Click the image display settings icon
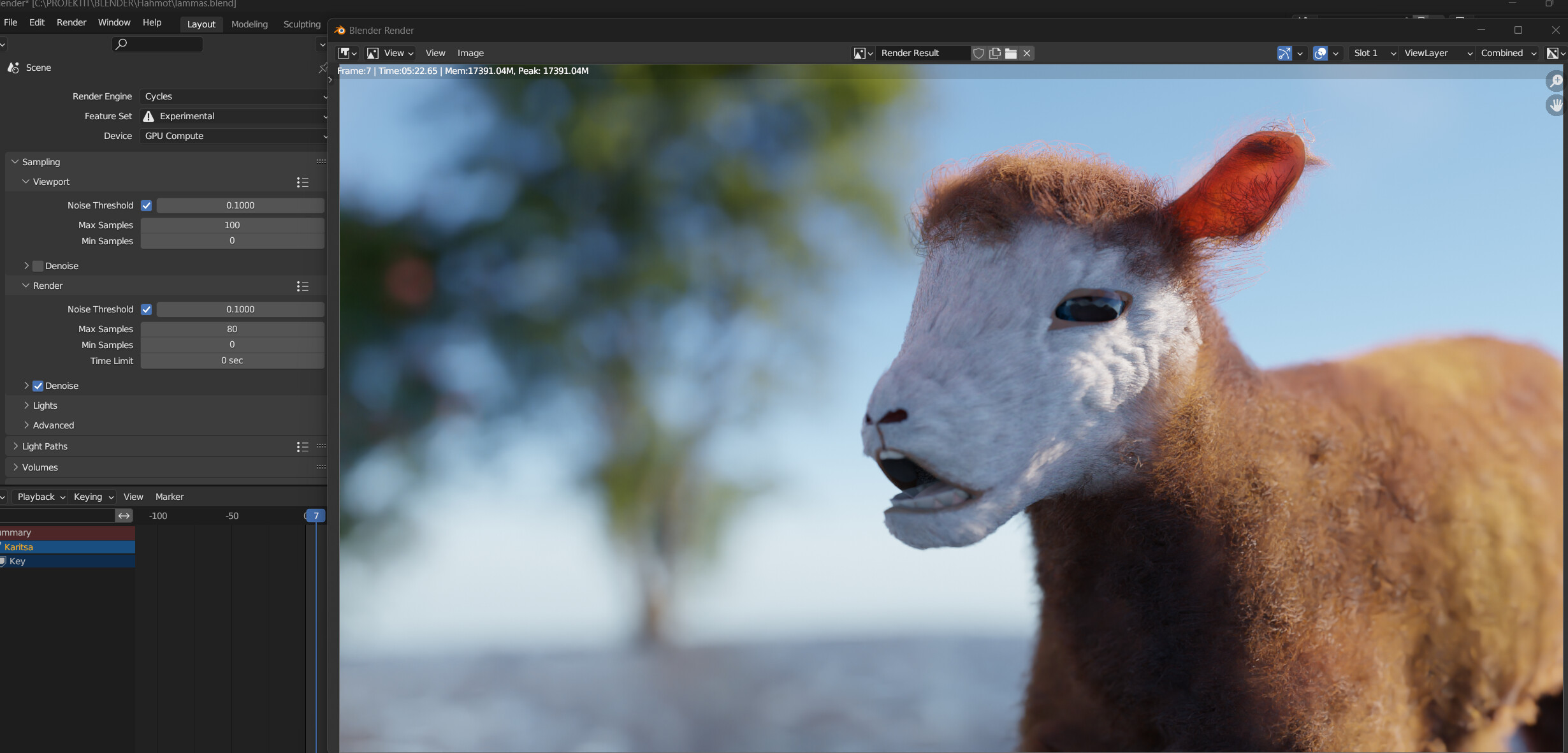This screenshot has height=753, width=1568. pyautogui.click(x=1548, y=52)
